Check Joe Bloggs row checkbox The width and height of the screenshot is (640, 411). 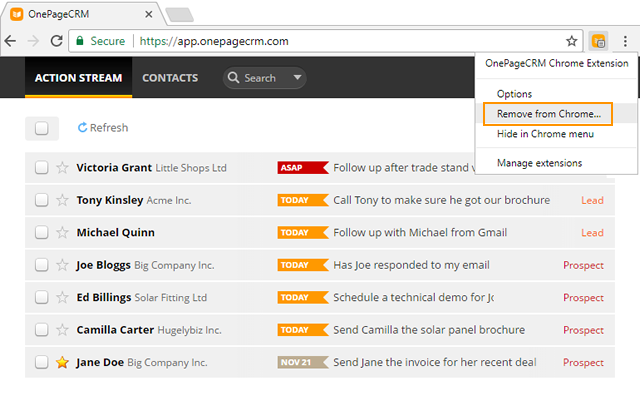click(x=42, y=265)
